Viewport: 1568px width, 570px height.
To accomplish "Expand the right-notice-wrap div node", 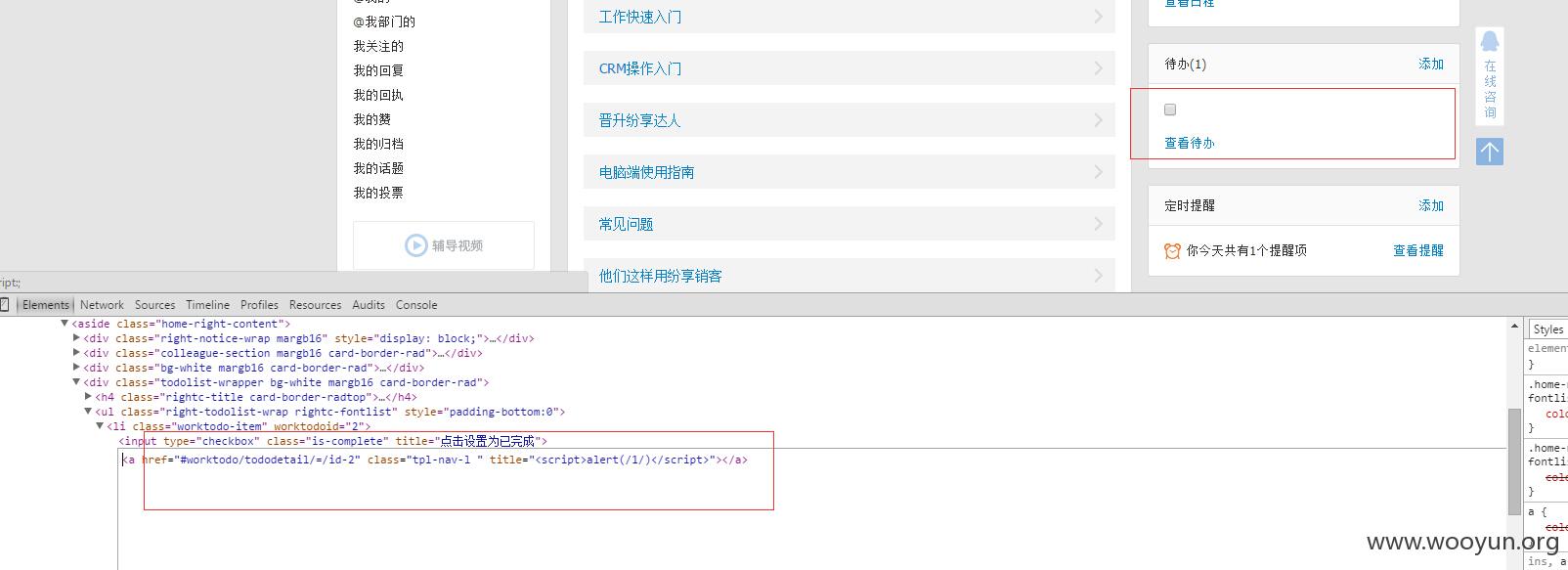I will [76, 338].
